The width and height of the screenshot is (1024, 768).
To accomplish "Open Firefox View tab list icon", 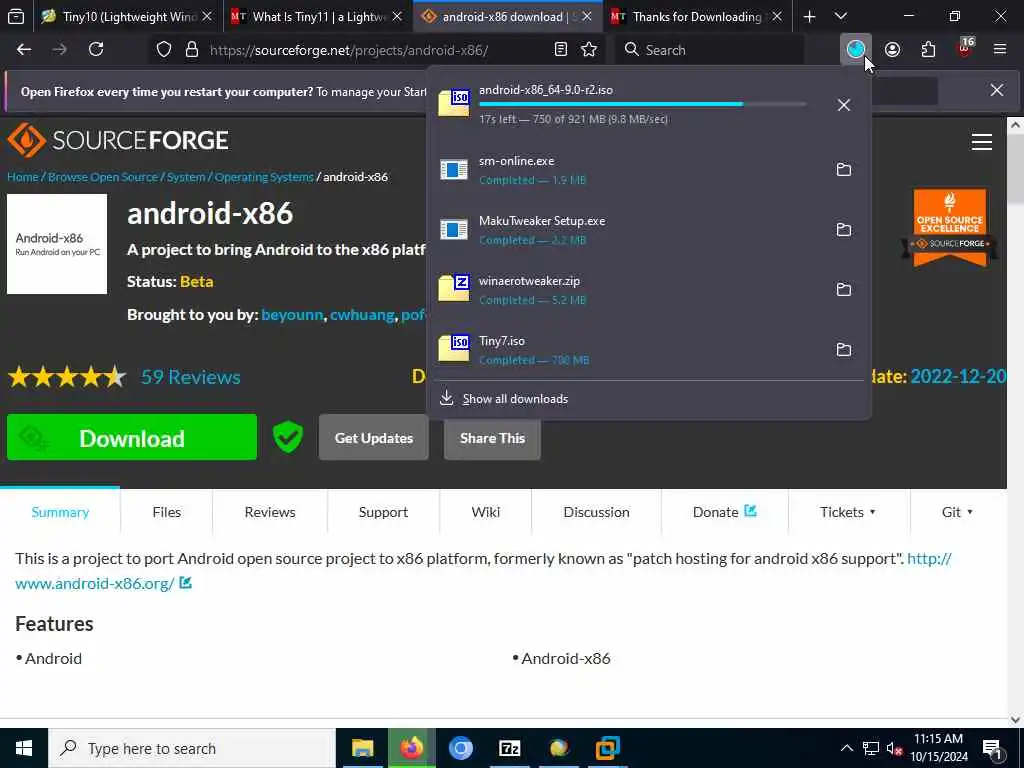I will pyautogui.click(x=16, y=16).
